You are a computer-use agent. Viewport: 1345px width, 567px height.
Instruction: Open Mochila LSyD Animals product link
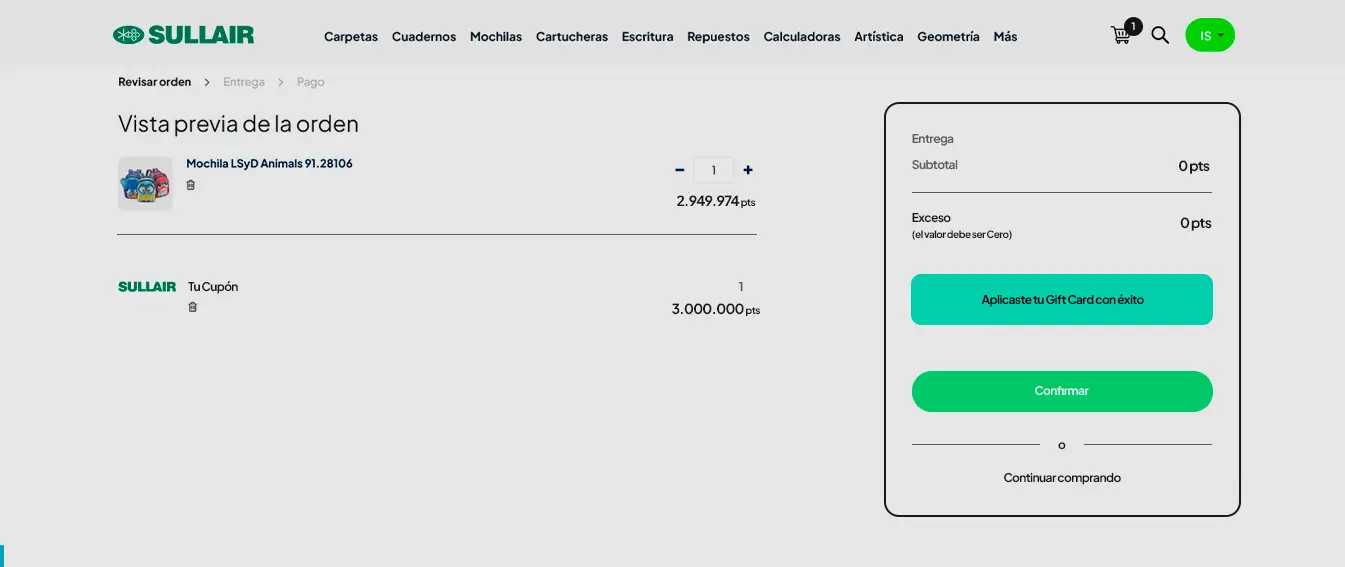pyautogui.click(x=269, y=164)
